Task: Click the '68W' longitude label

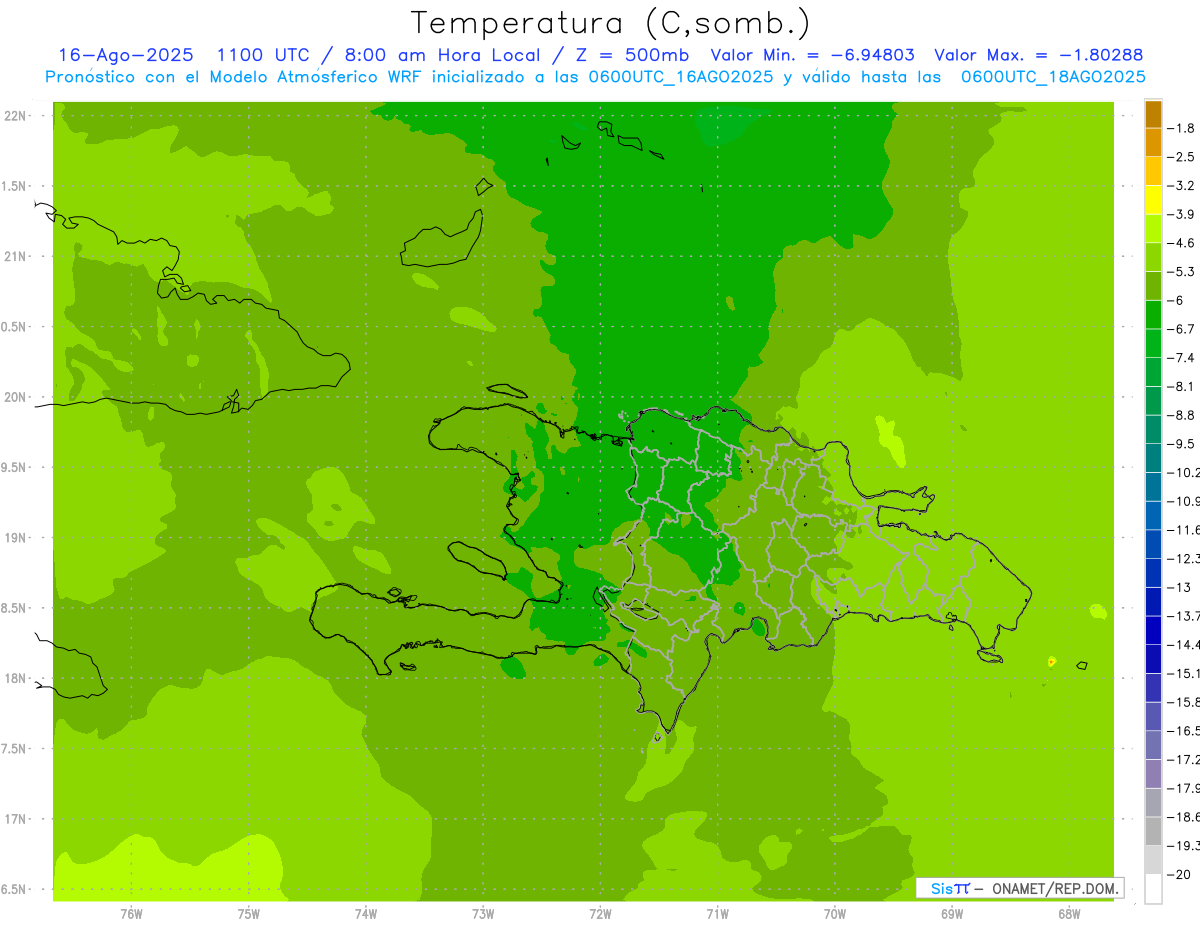Action: [x=1069, y=914]
